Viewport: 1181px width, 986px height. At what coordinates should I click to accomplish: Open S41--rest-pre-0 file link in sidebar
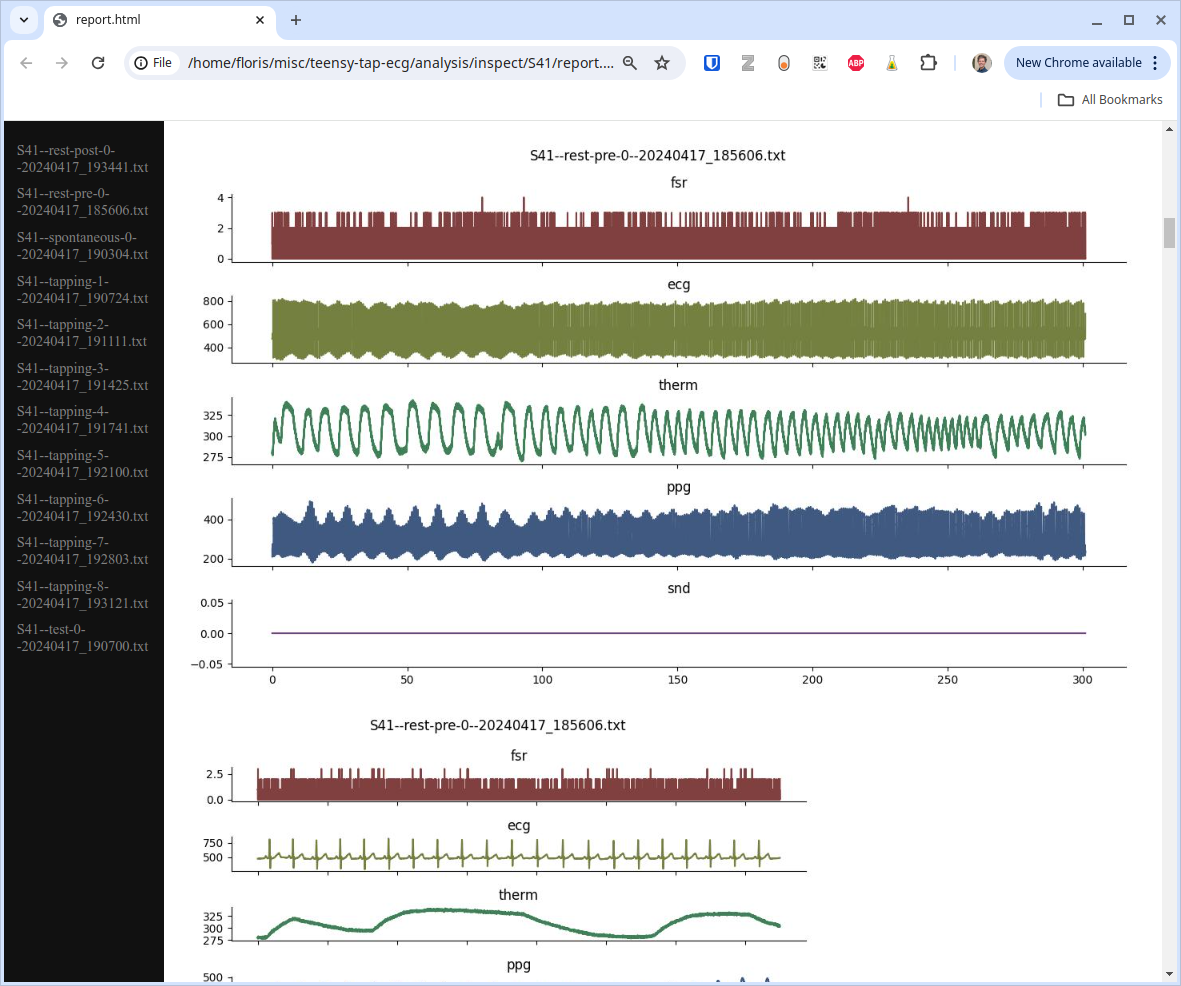(x=82, y=202)
